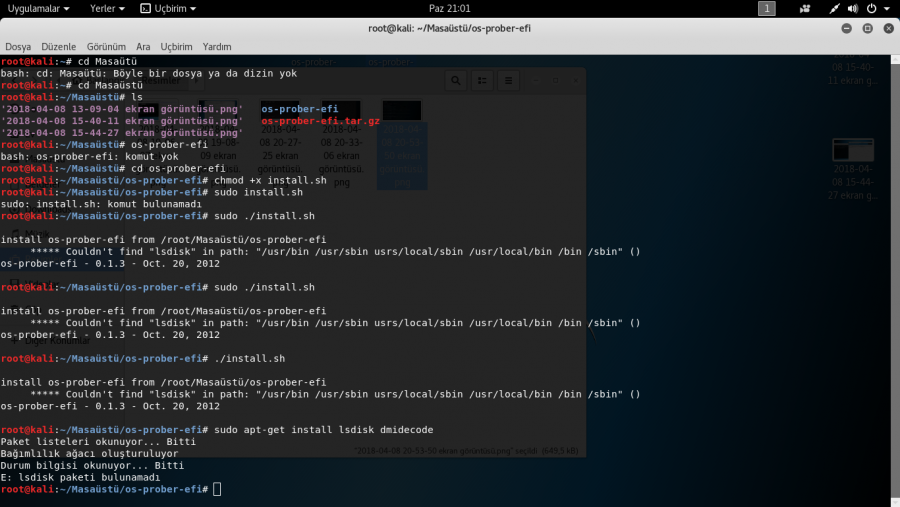Image resolution: width=900 pixels, height=507 pixels.
Task: Click the search icon in file manager
Action: (x=455, y=81)
